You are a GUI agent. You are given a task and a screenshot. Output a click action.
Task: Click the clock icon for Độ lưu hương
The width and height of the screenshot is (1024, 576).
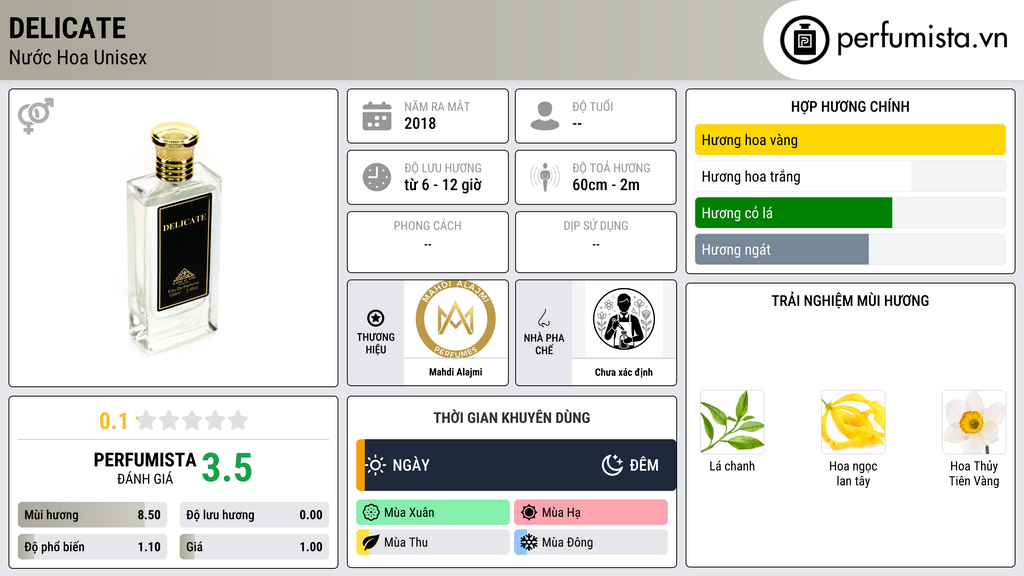(377, 177)
